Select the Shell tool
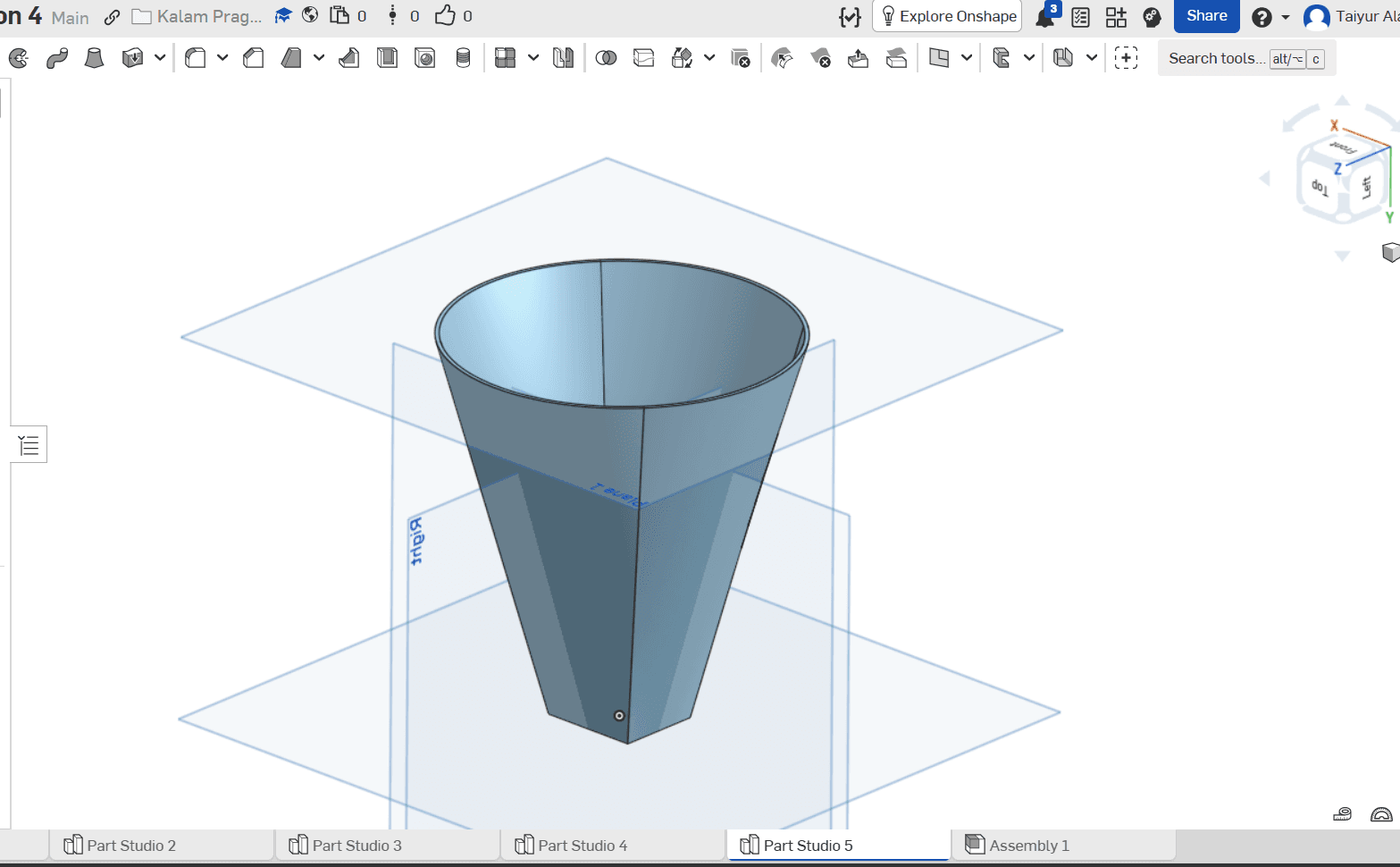 coord(387,58)
